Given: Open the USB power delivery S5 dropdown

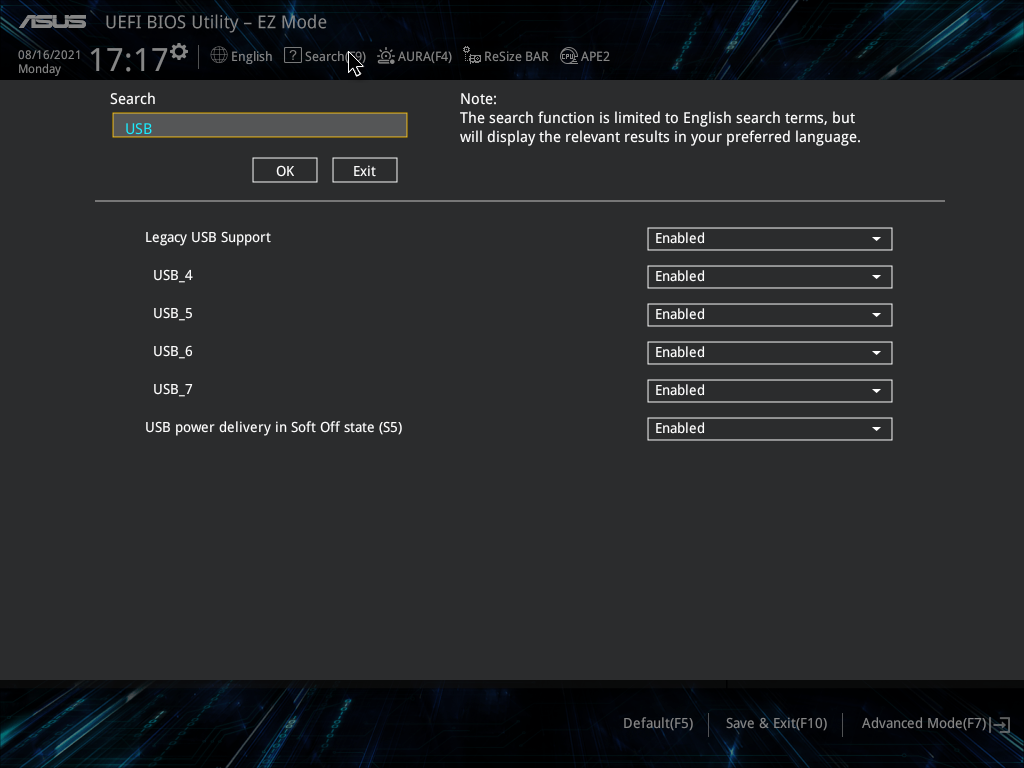Looking at the screenshot, I should click(769, 428).
